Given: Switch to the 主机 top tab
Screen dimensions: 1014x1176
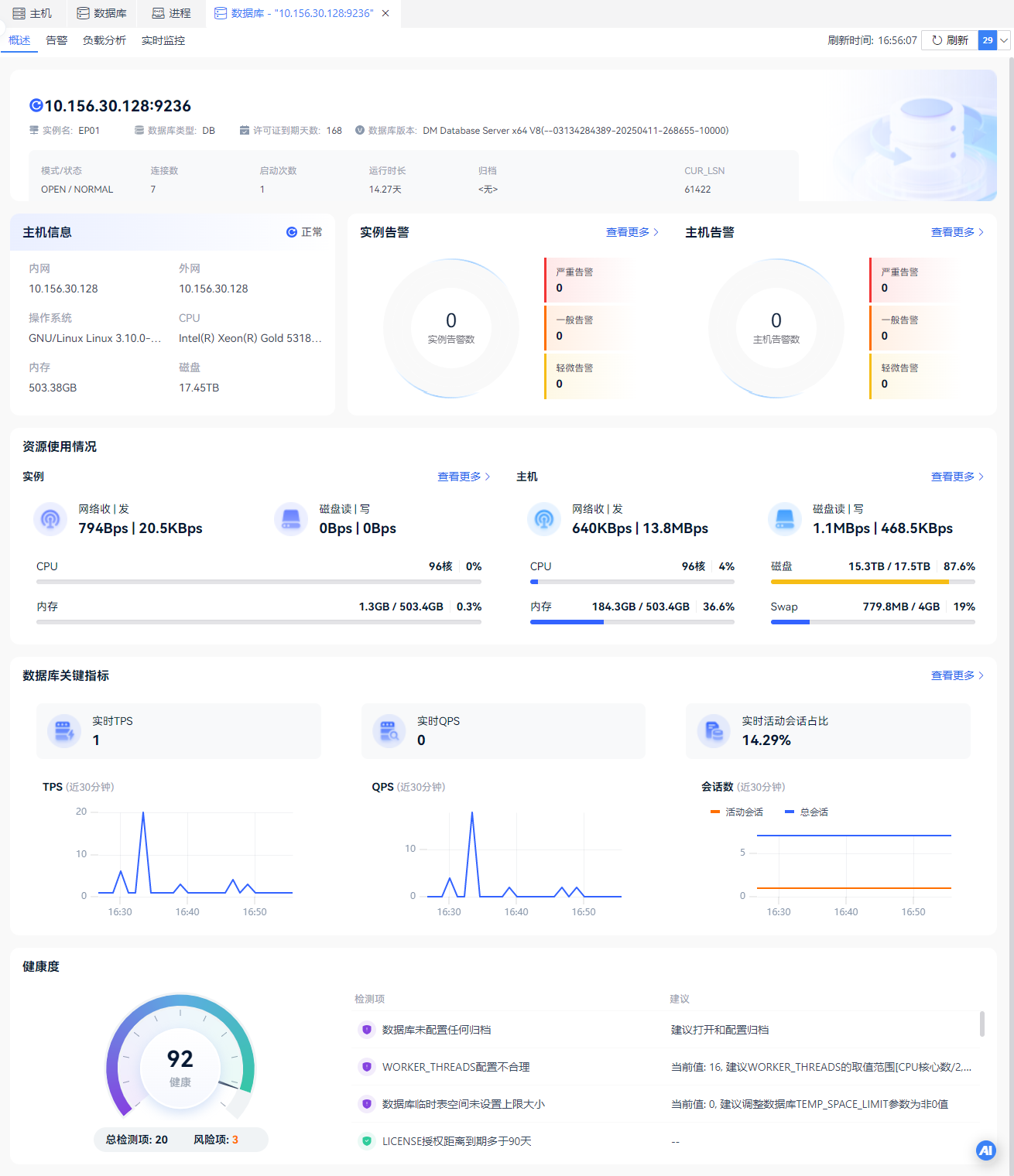Looking at the screenshot, I should click(33, 13).
